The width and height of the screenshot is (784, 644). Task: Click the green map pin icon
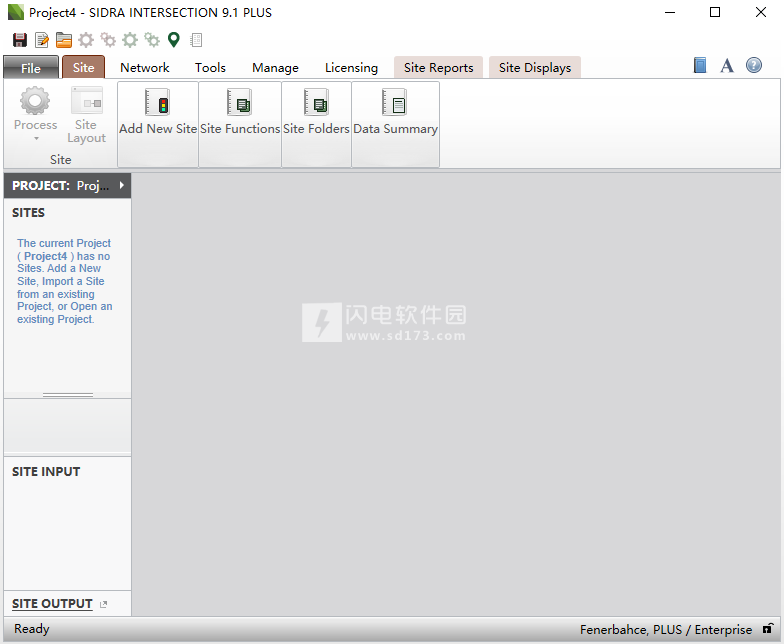point(174,40)
